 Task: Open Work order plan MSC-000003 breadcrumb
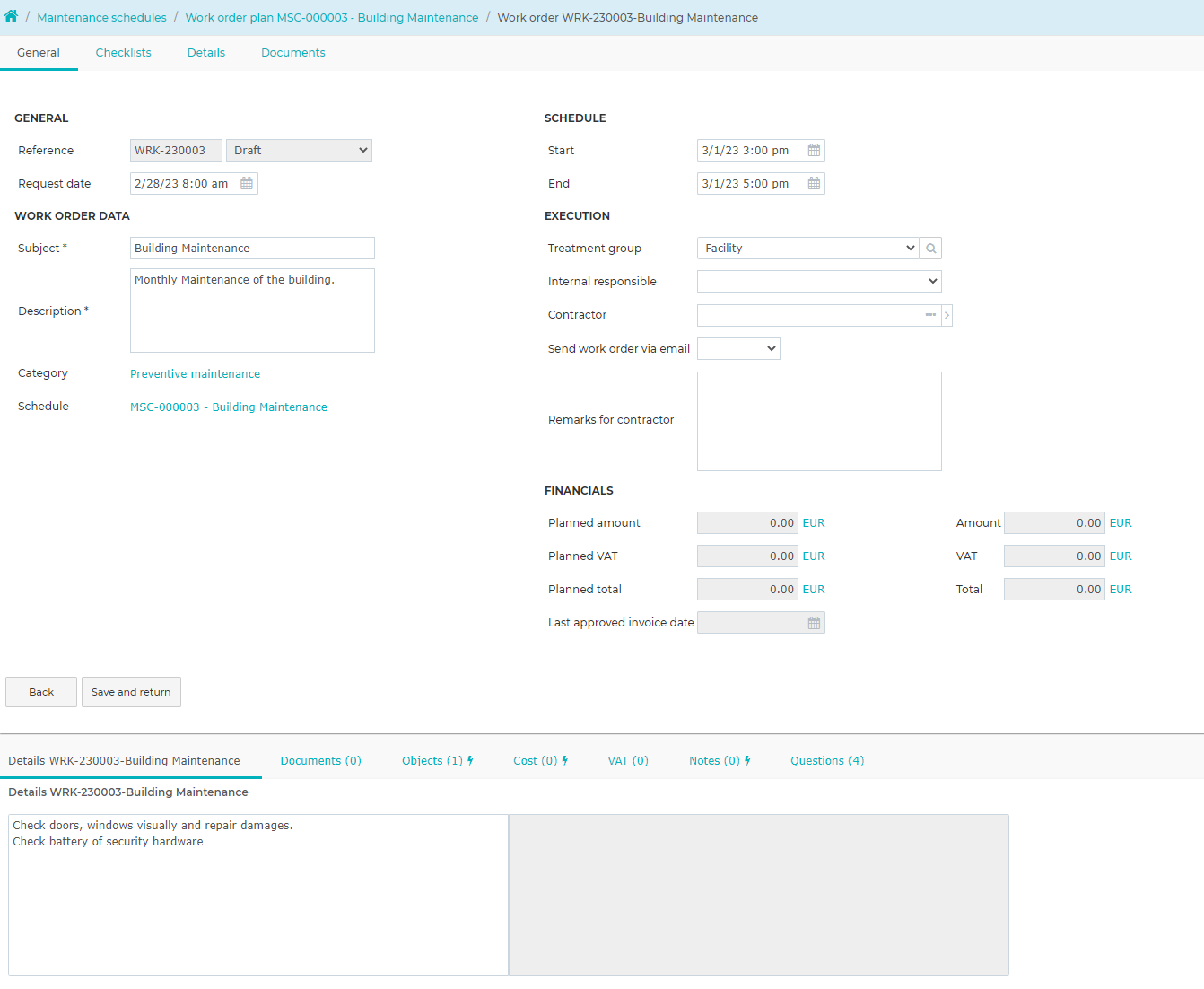click(x=332, y=18)
